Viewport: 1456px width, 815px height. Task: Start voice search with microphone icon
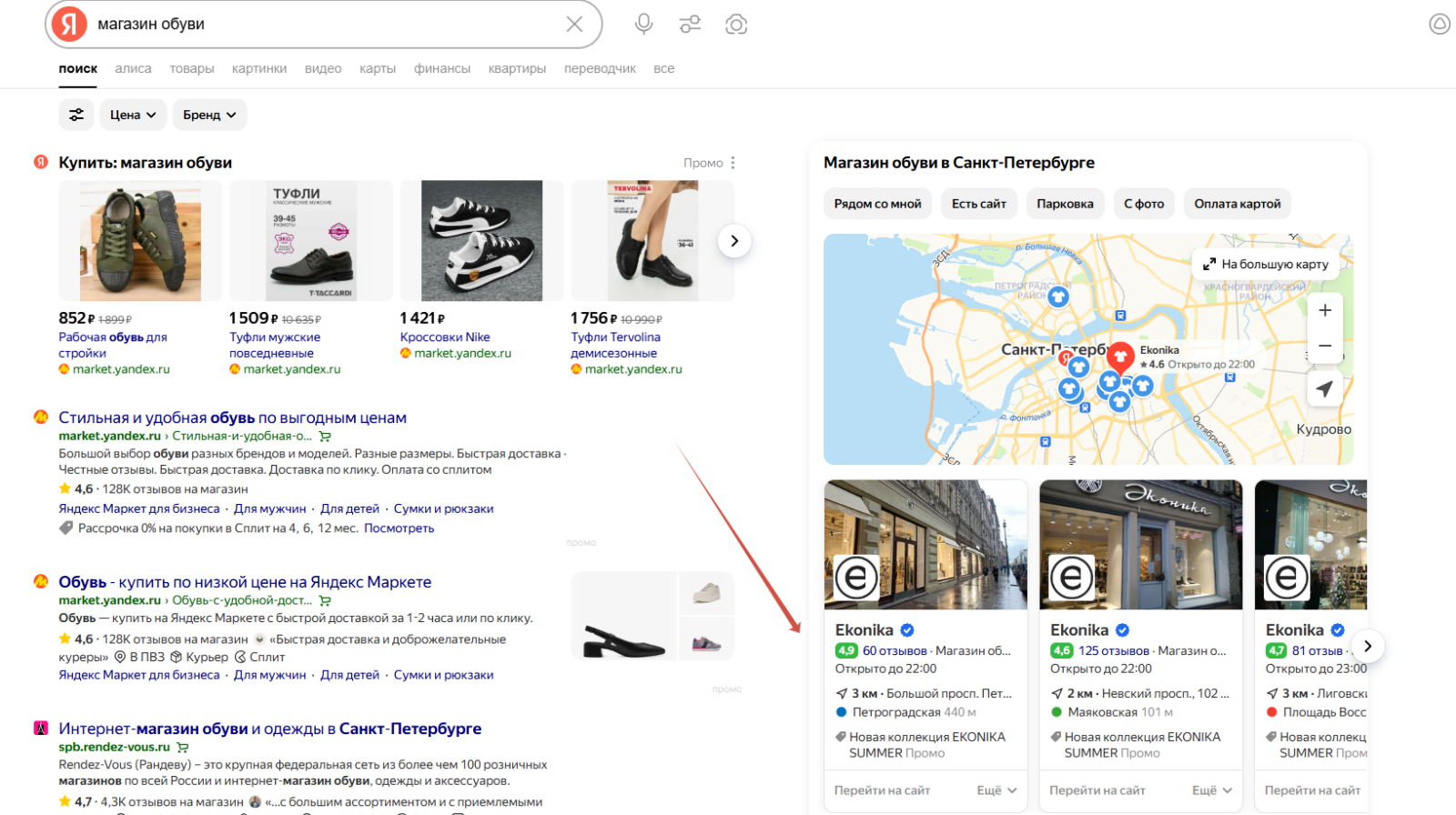coord(643,25)
